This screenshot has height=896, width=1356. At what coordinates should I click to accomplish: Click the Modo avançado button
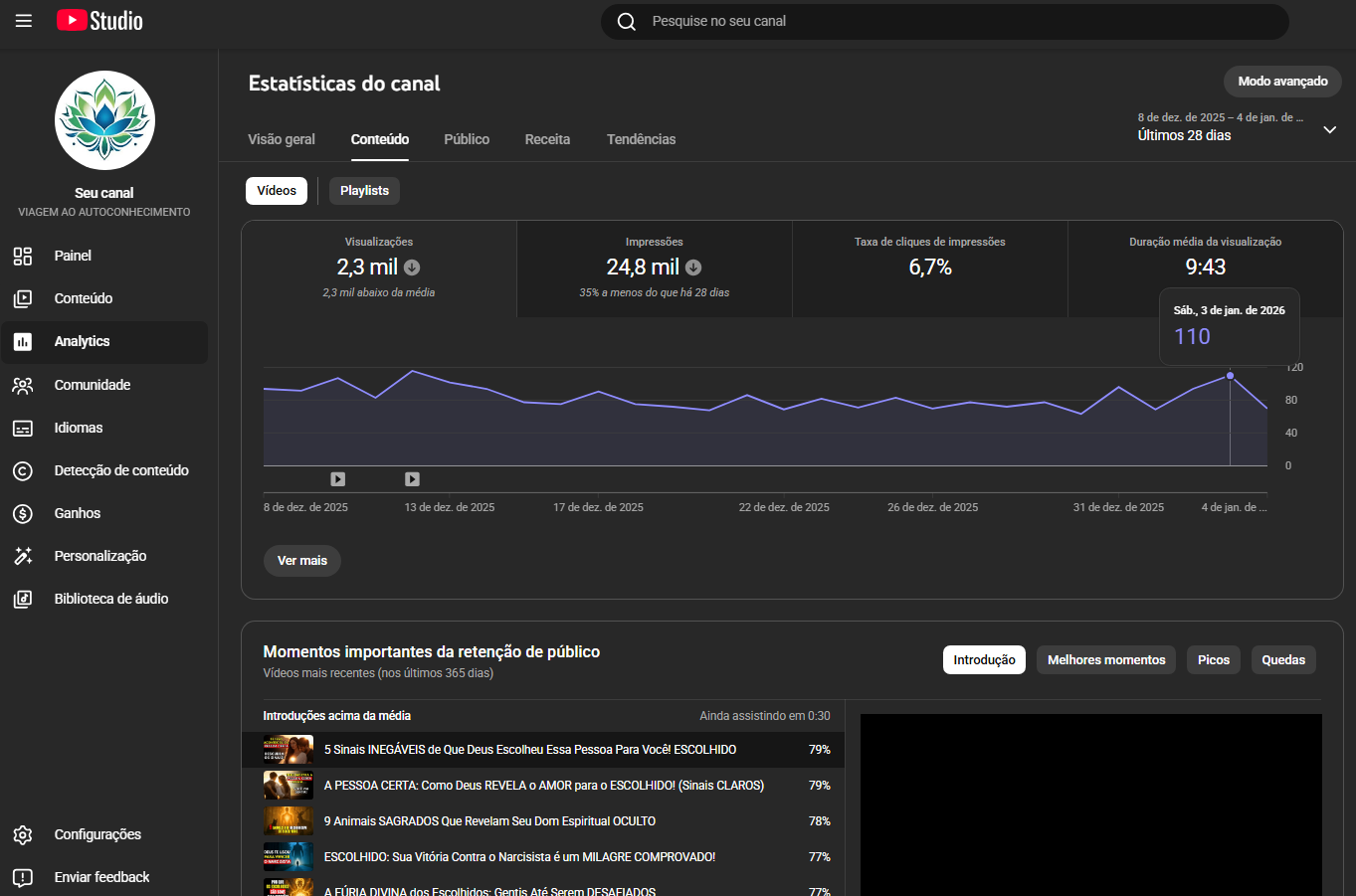click(x=1282, y=82)
